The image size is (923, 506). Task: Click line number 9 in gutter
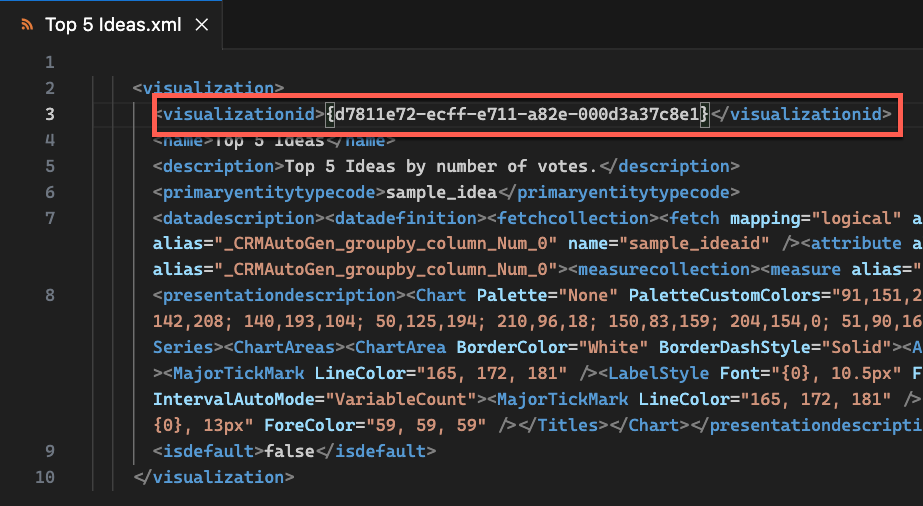(x=49, y=451)
